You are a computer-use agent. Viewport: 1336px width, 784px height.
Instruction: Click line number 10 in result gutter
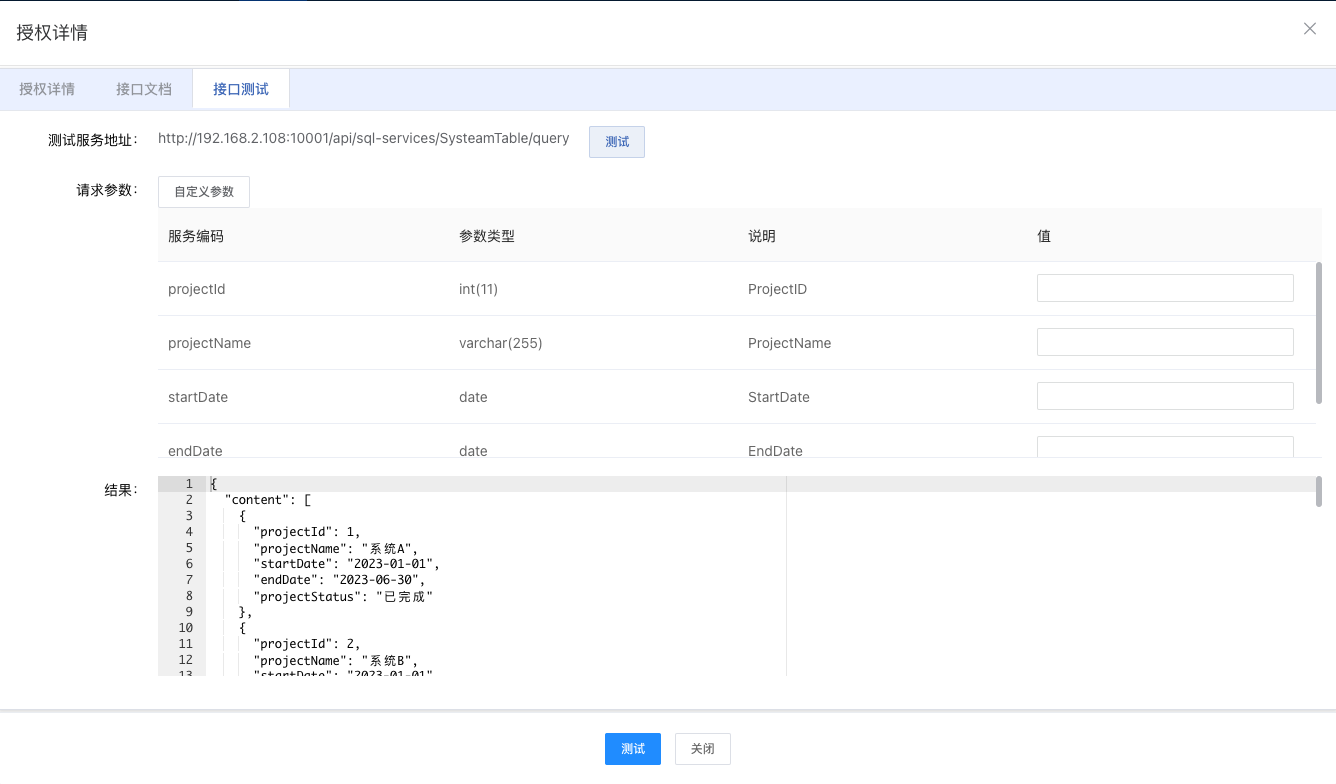pos(186,628)
